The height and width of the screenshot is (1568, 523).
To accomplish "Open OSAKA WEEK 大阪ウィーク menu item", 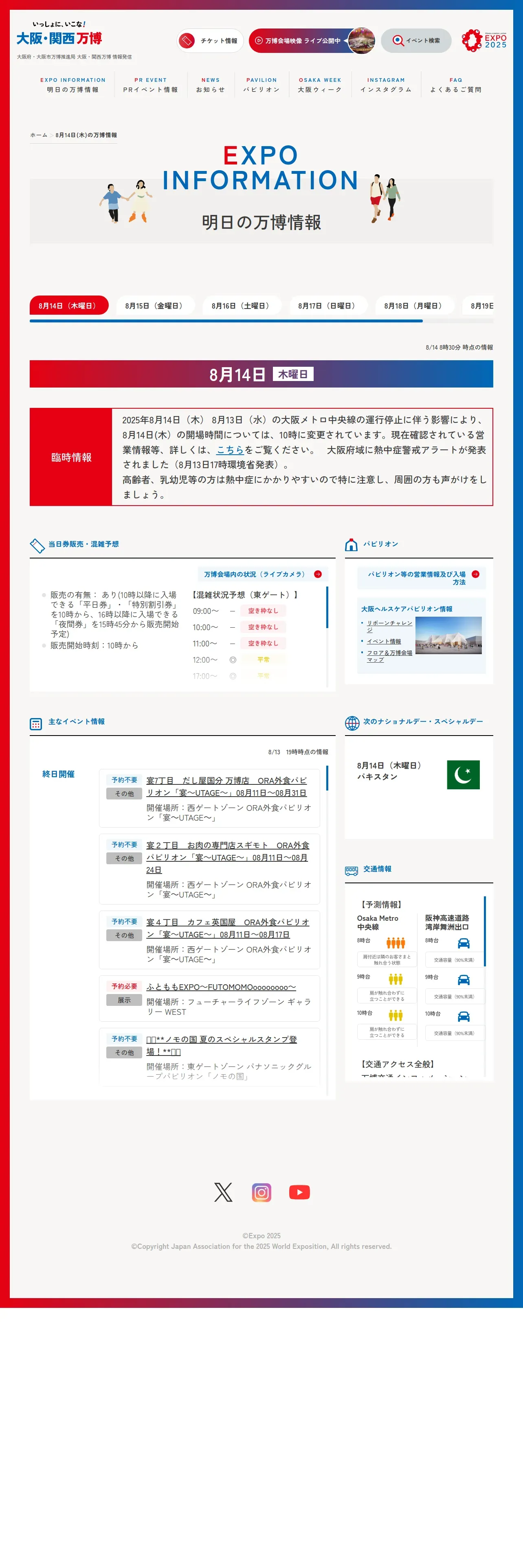I will pos(320,85).
